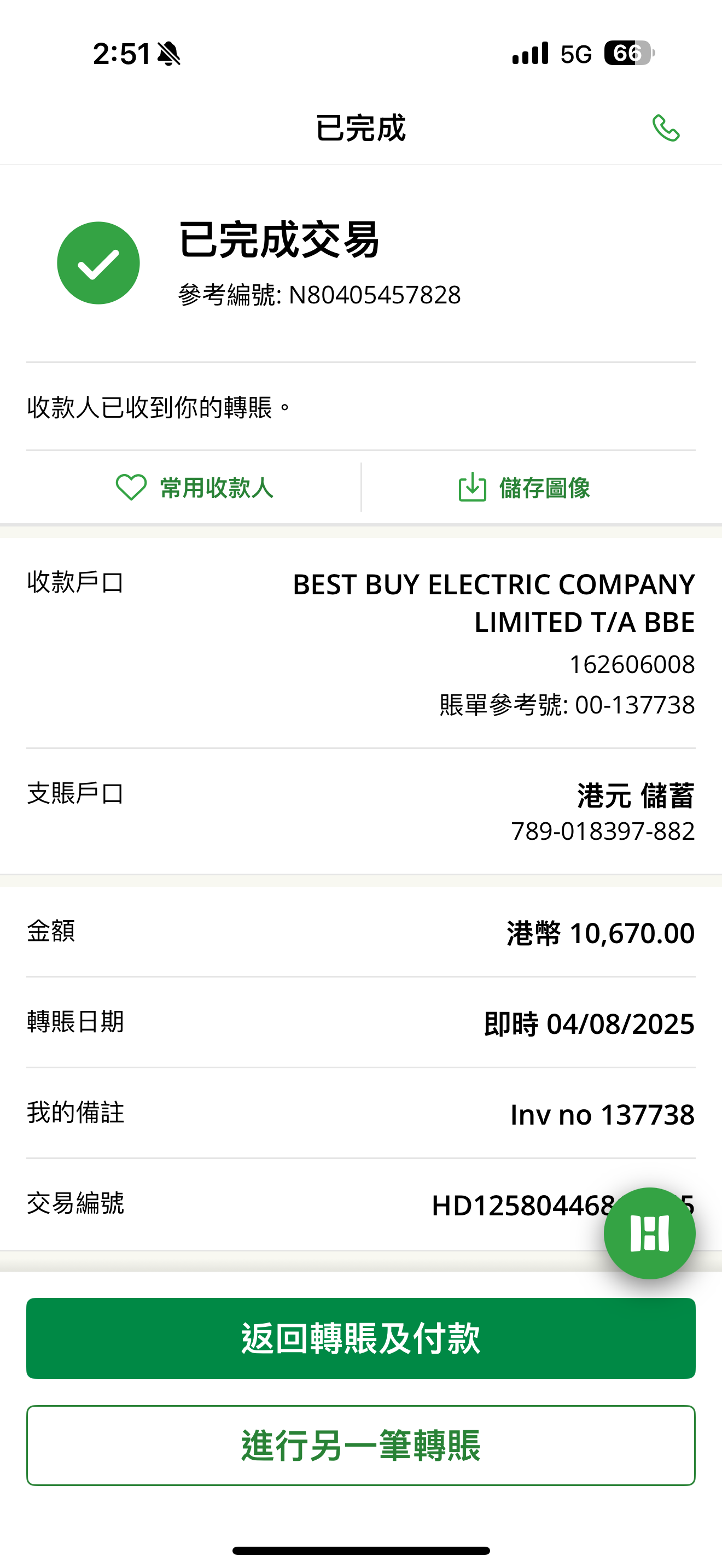Tap the memo text Inv no 137738
Viewport: 722px width, 1568px height.
[602, 1115]
